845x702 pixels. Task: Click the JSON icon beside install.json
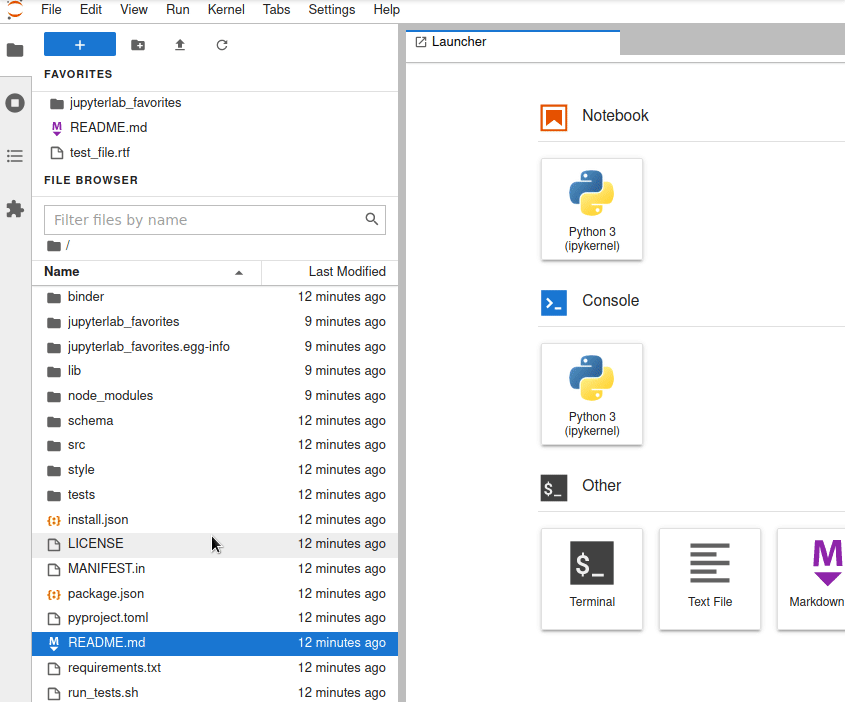coord(54,520)
